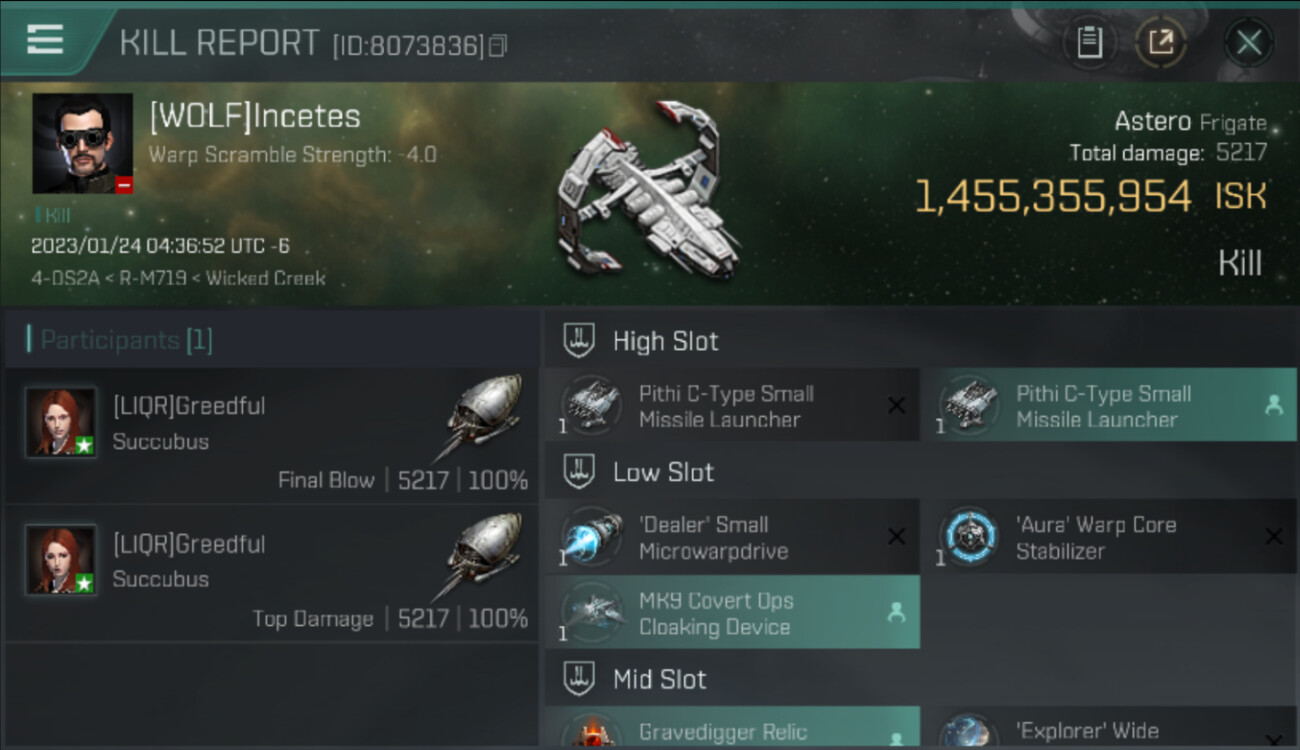Close the kill report window
The width and height of the screenshot is (1300, 750).
pyautogui.click(x=1248, y=43)
